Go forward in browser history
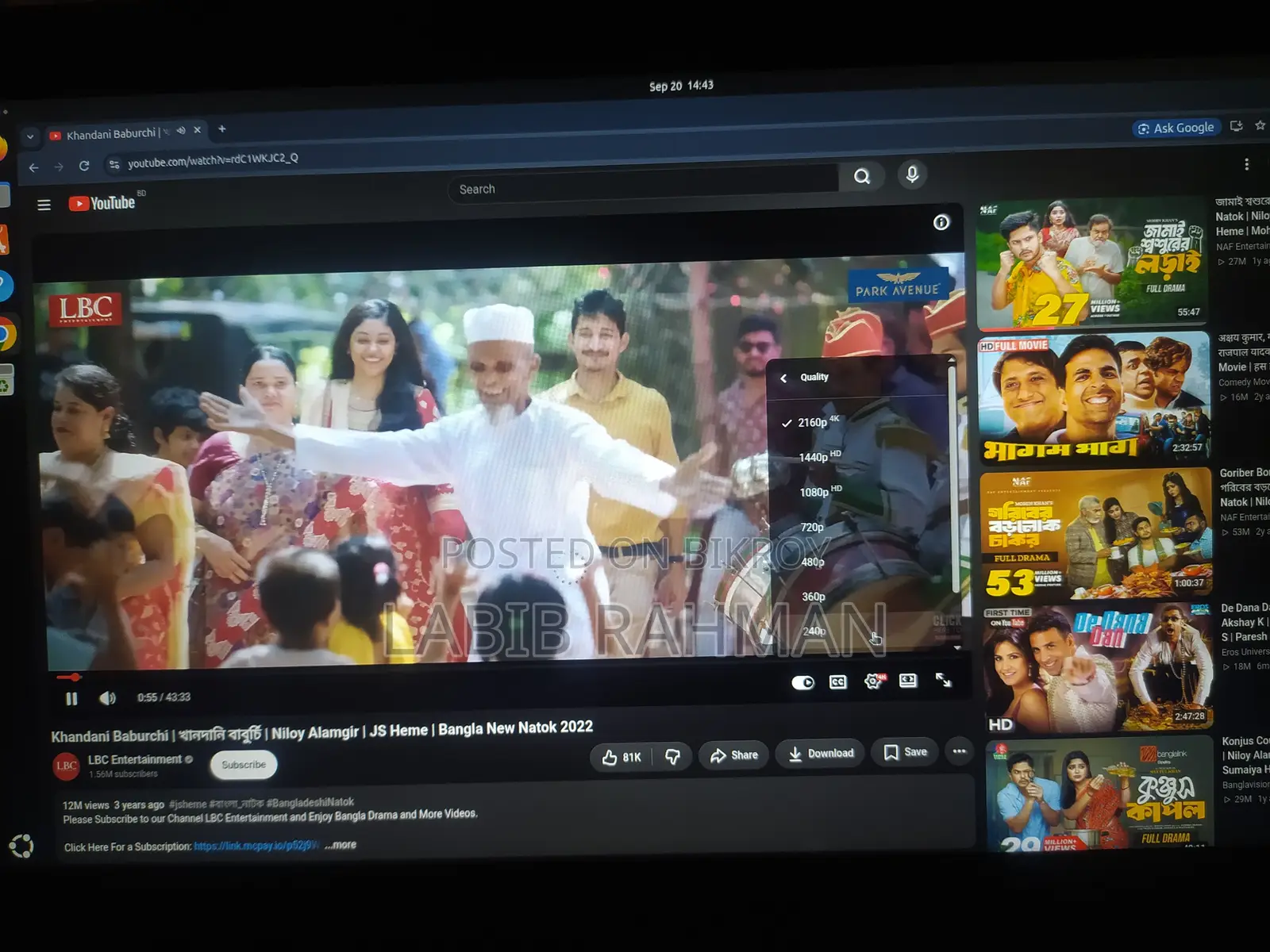The image size is (1270, 952). pyautogui.click(x=59, y=167)
